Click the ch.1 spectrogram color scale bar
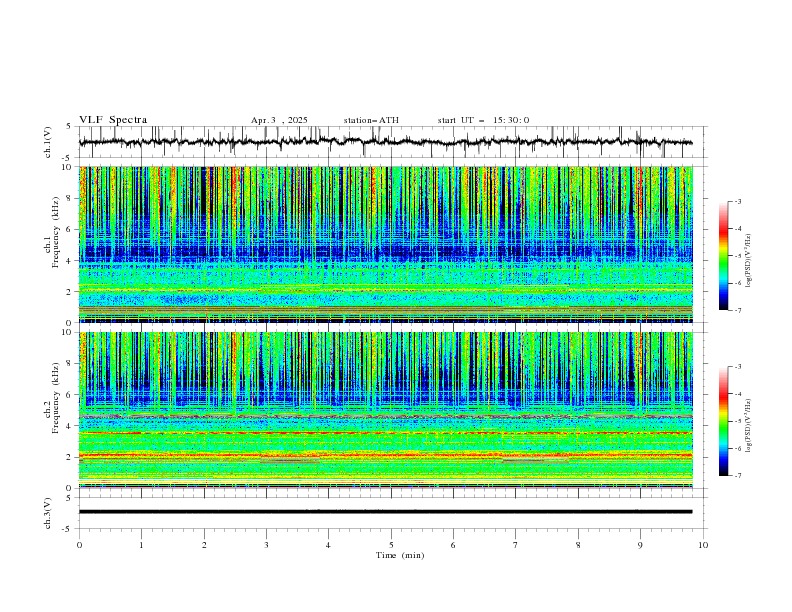 click(724, 256)
